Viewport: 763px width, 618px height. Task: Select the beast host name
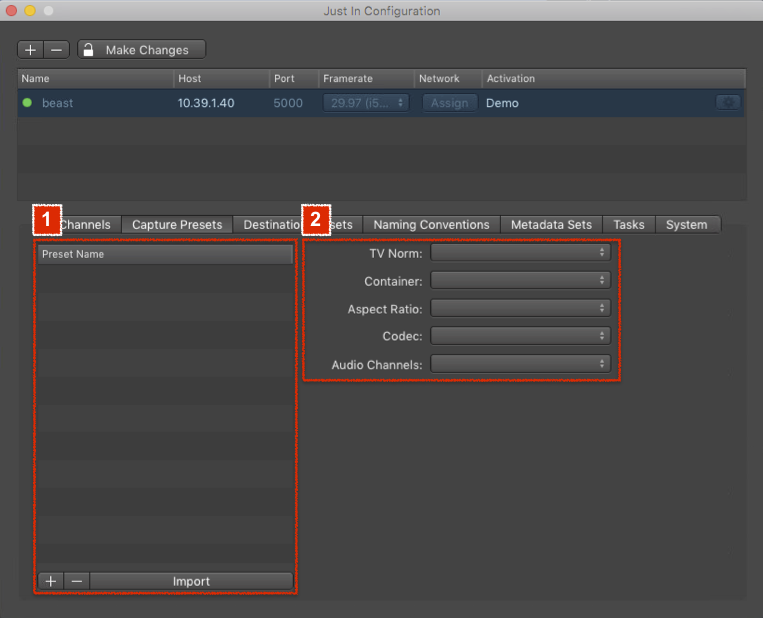tap(57, 103)
